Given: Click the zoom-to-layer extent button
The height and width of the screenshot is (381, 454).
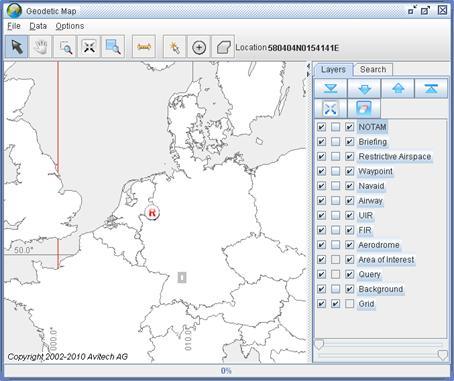Looking at the screenshot, I should pyautogui.click(x=331, y=109).
